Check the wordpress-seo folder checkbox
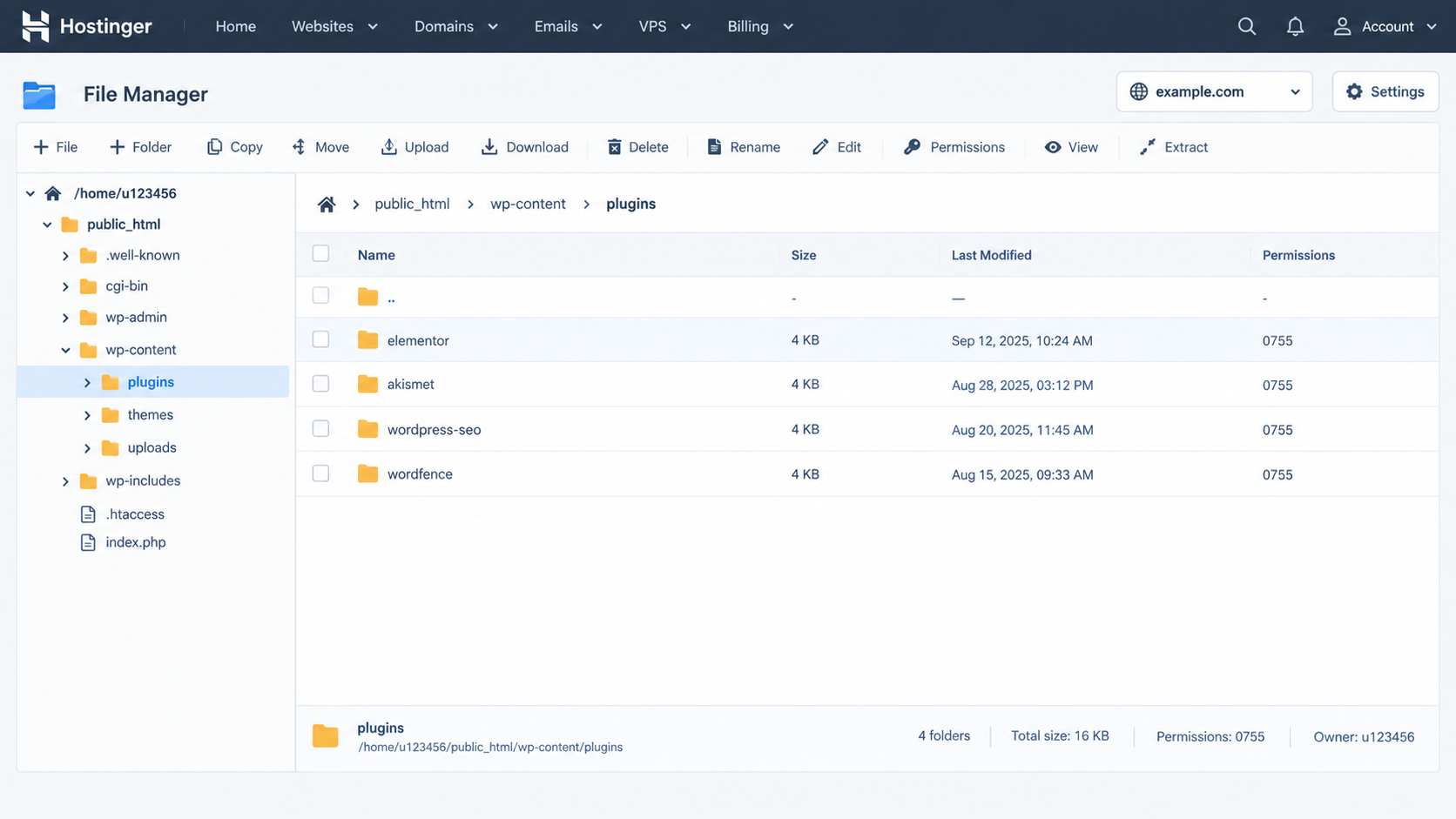Screen dimensions: 1456x819 tap(320, 428)
